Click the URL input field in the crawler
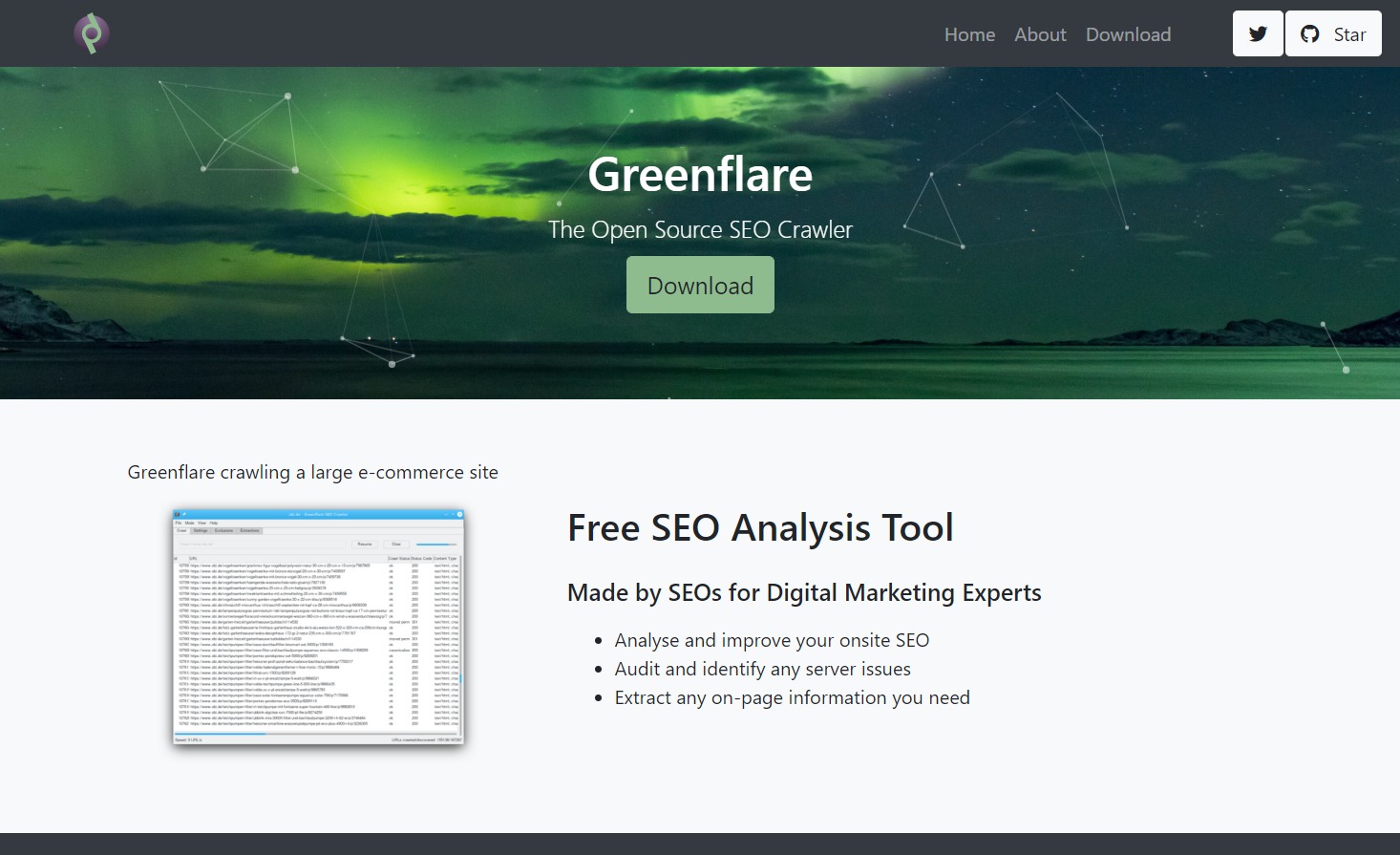 263,544
